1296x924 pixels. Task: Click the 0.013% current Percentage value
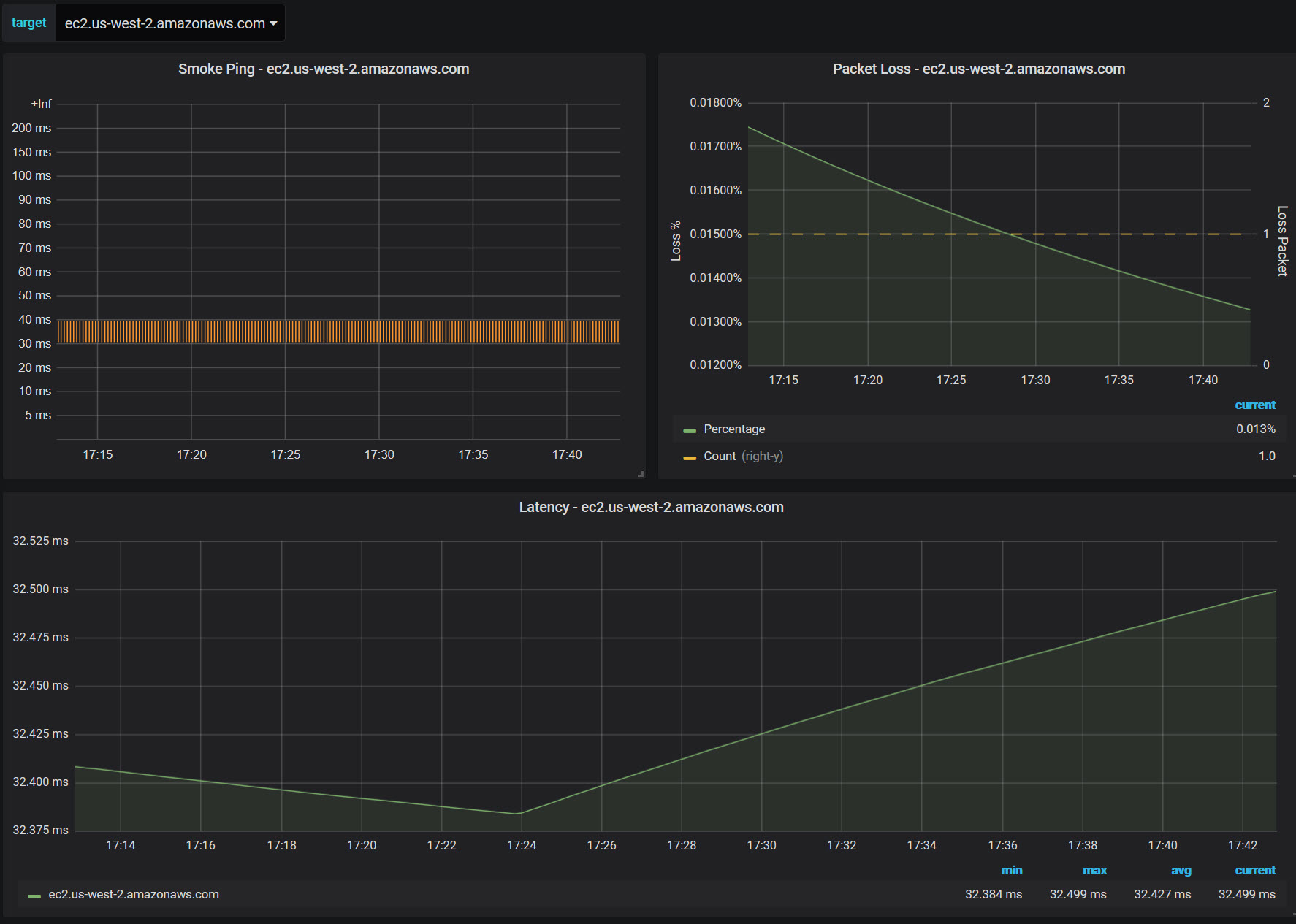[1256, 429]
